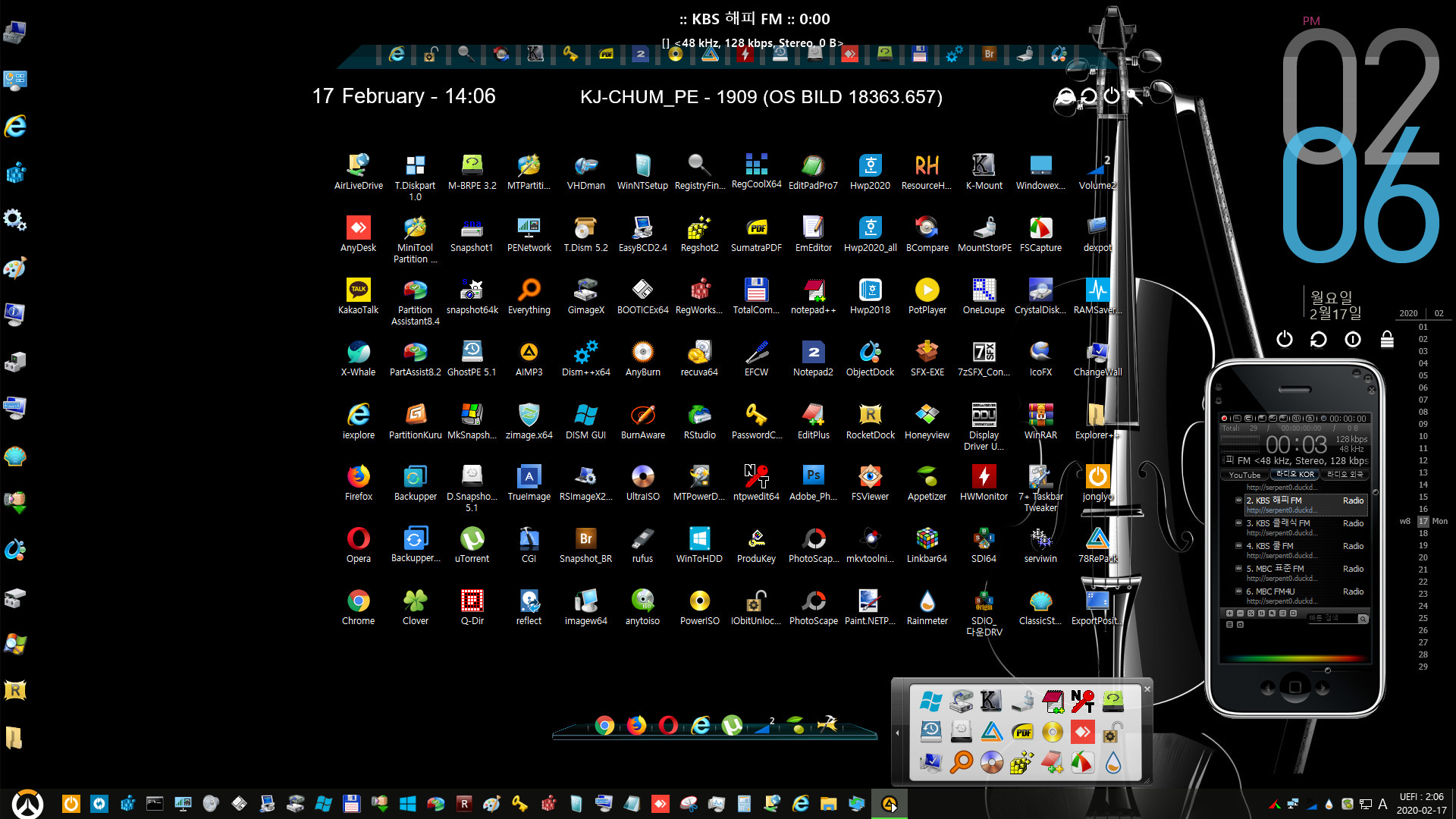Open the rufus desktop shortcut
Screen dimensions: 1456x819
pyautogui.click(x=642, y=545)
